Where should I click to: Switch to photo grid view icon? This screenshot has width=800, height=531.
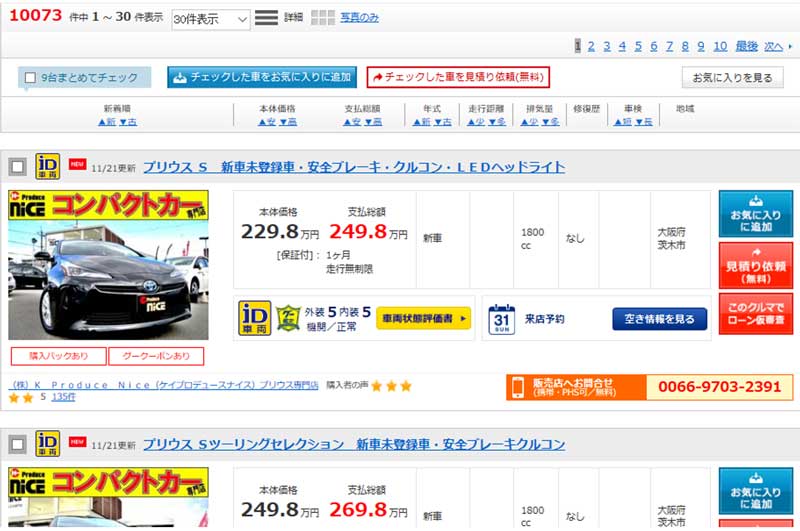click(x=322, y=17)
